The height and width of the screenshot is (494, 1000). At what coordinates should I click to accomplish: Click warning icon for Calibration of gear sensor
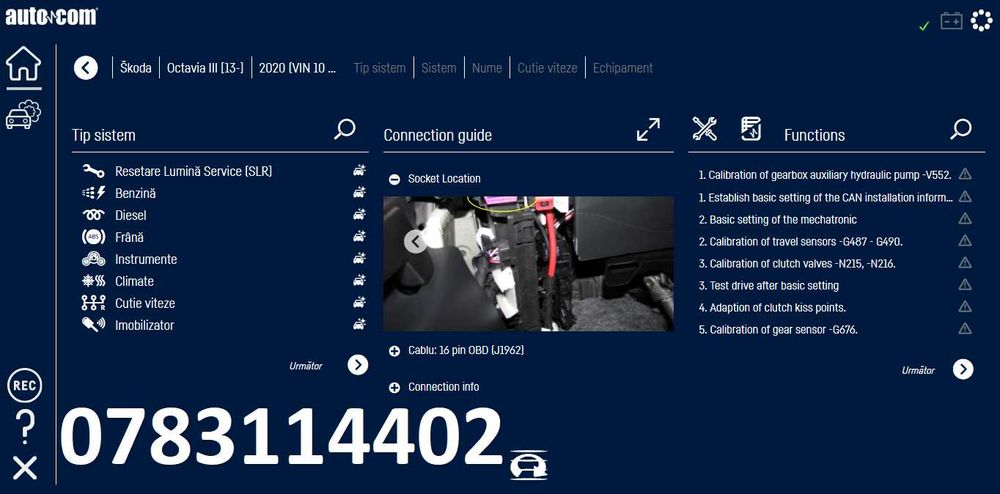point(965,329)
